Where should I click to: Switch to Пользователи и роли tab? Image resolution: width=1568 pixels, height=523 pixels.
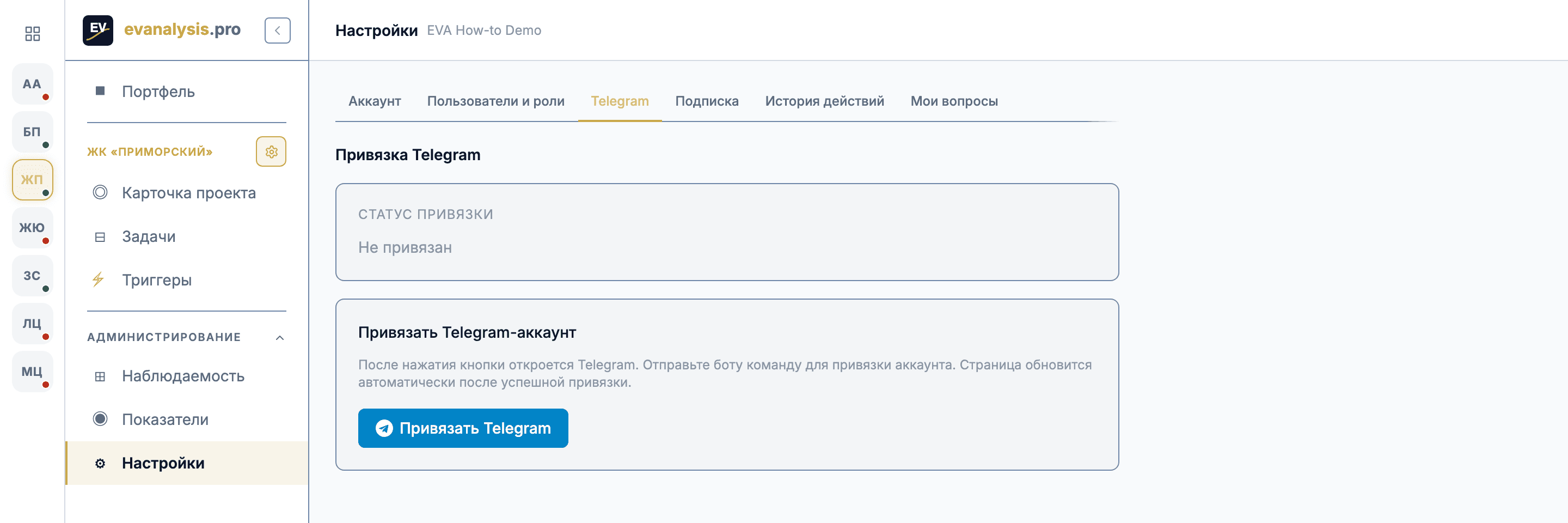(x=495, y=101)
